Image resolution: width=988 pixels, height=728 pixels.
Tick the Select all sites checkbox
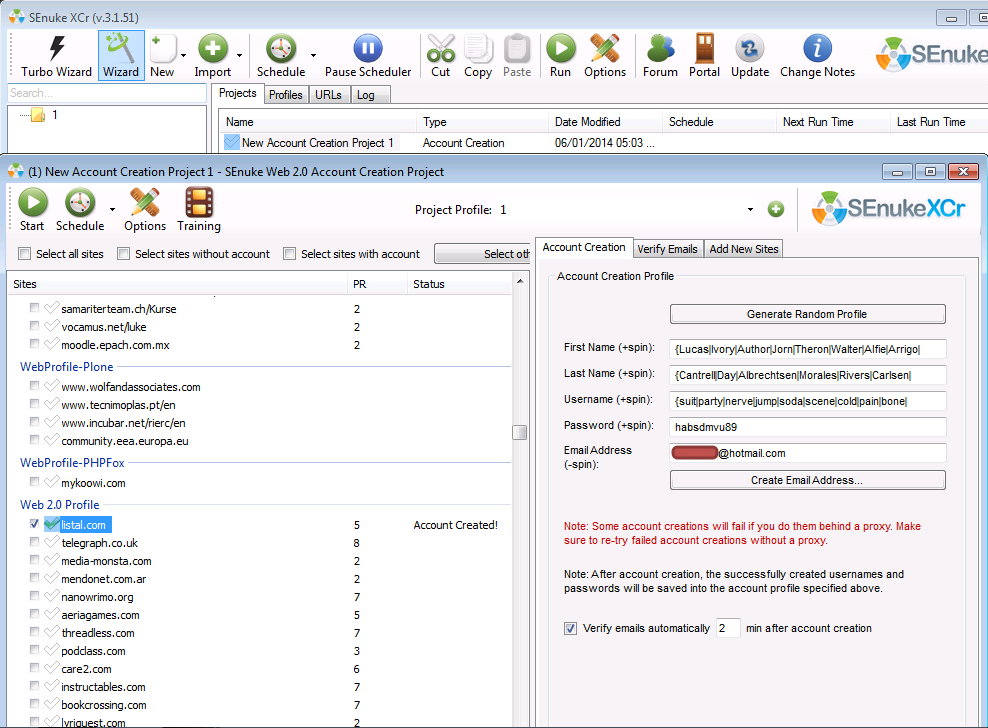click(x=25, y=254)
